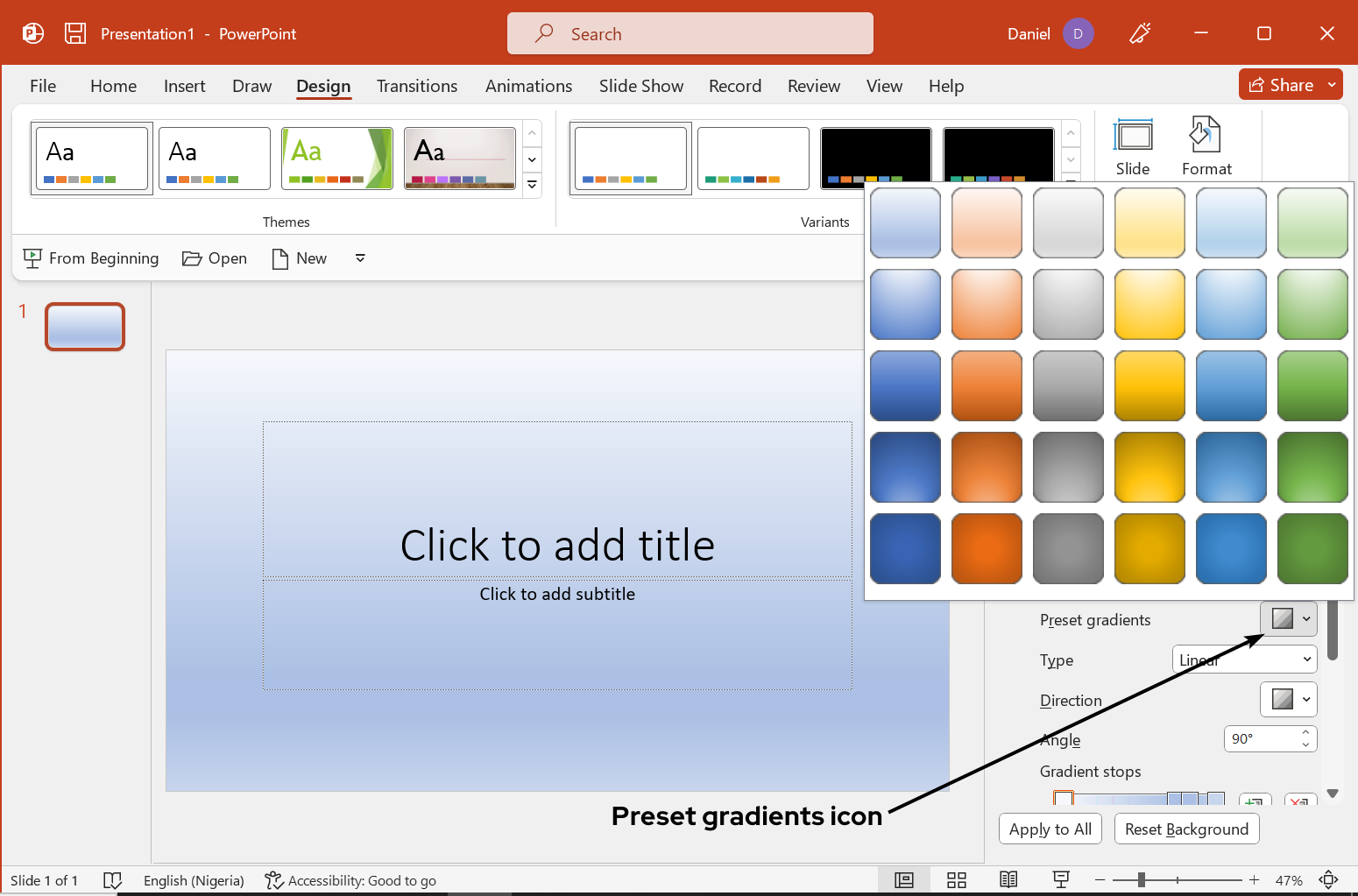Select slide 1 thumbnail in the panel
1358x896 pixels.
pos(85,327)
